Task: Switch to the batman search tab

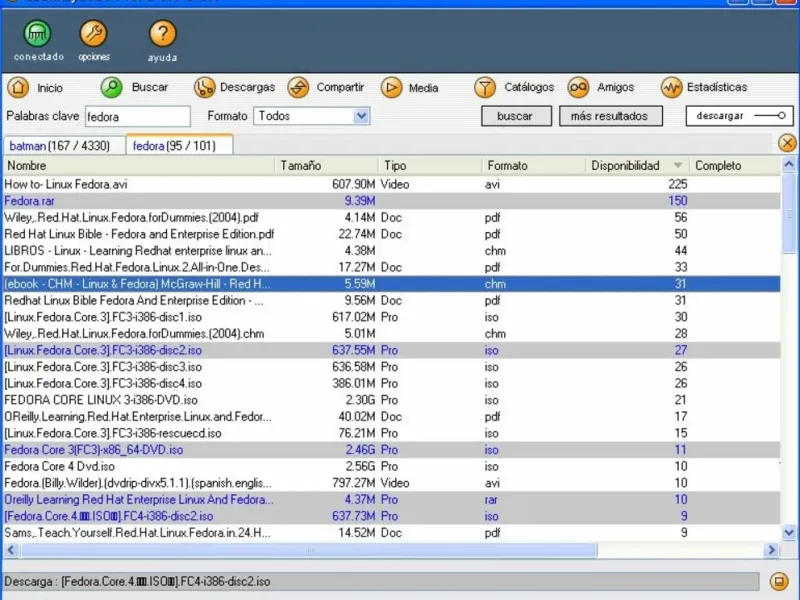Action: pyautogui.click(x=63, y=146)
